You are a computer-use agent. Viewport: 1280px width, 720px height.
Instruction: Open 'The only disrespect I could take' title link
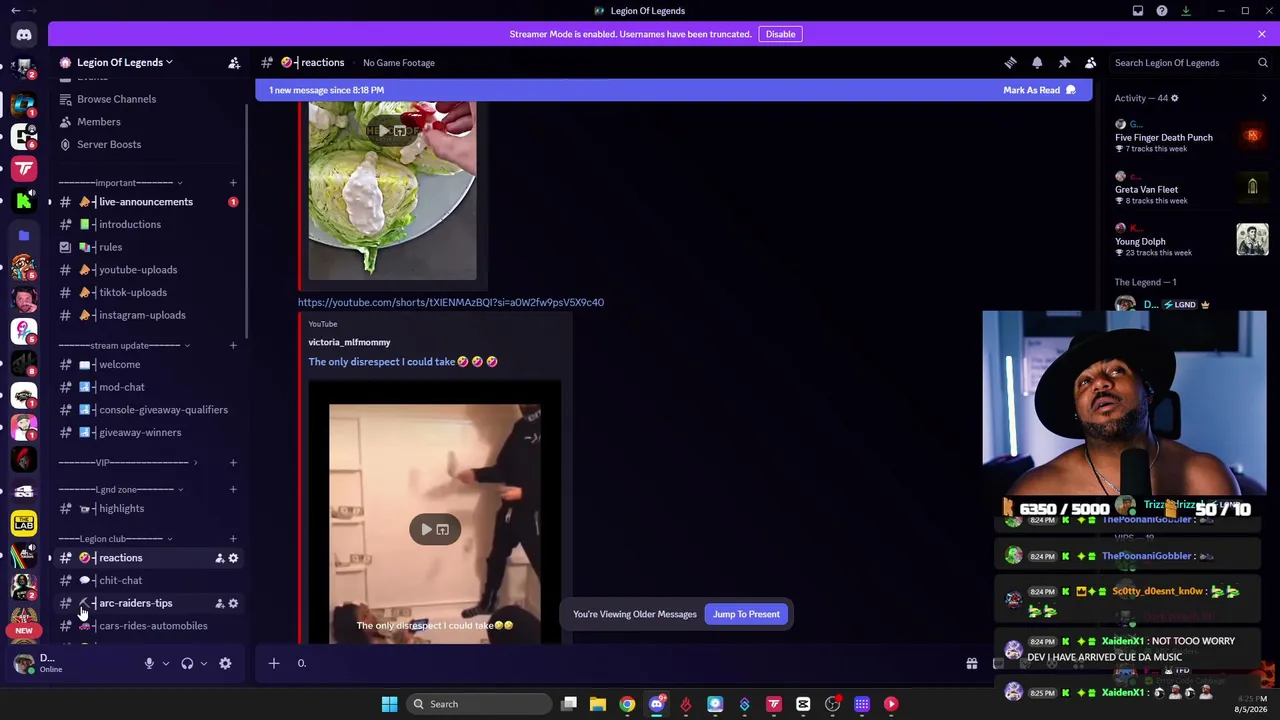coord(403,362)
